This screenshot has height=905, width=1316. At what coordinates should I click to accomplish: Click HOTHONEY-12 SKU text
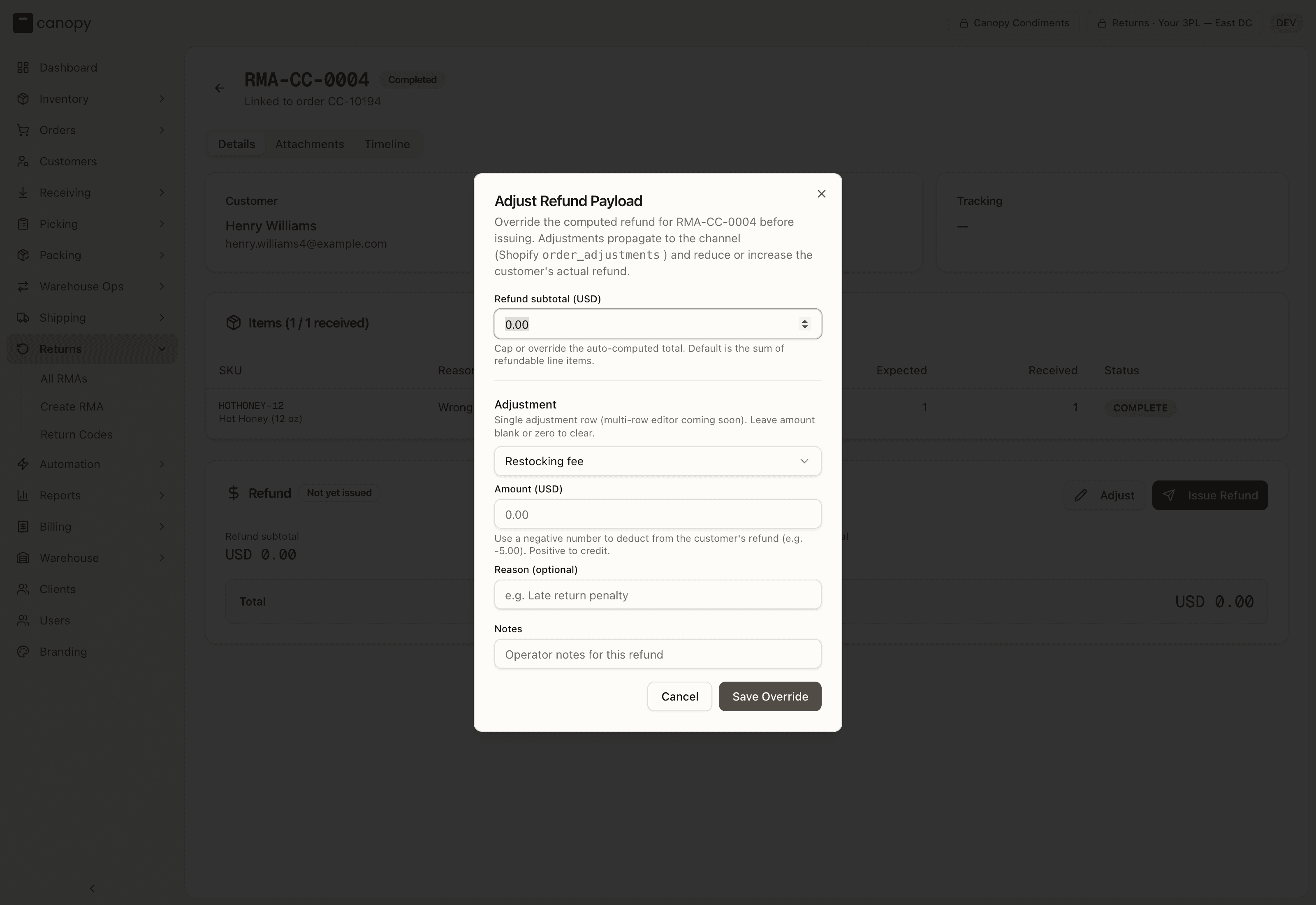point(251,406)
